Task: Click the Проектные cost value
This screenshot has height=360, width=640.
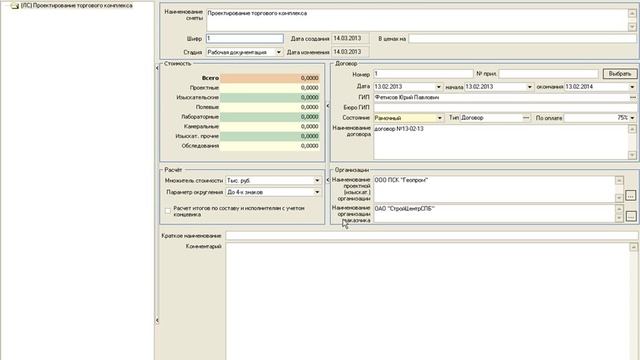Action: point(270,88)
